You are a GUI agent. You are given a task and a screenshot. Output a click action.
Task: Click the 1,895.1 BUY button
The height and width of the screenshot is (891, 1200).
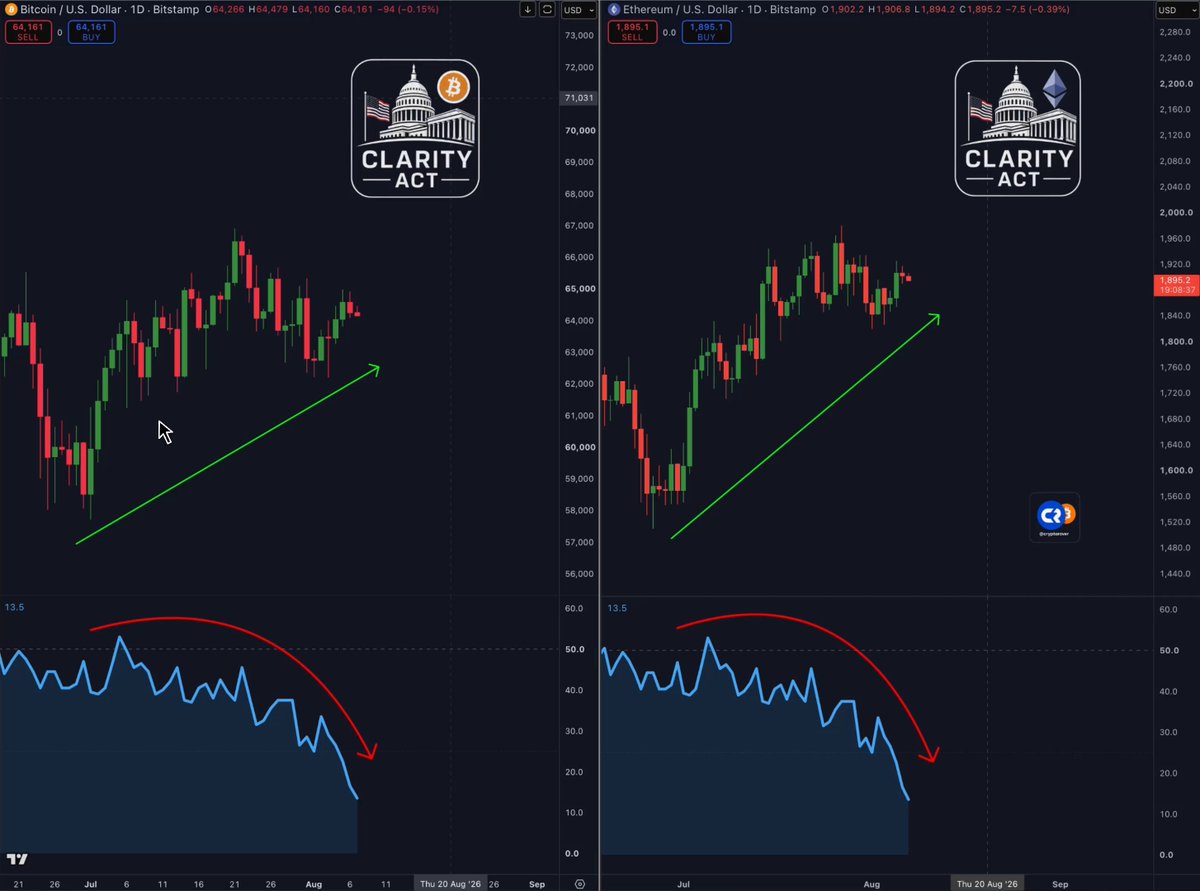click(x=709, y=32)
